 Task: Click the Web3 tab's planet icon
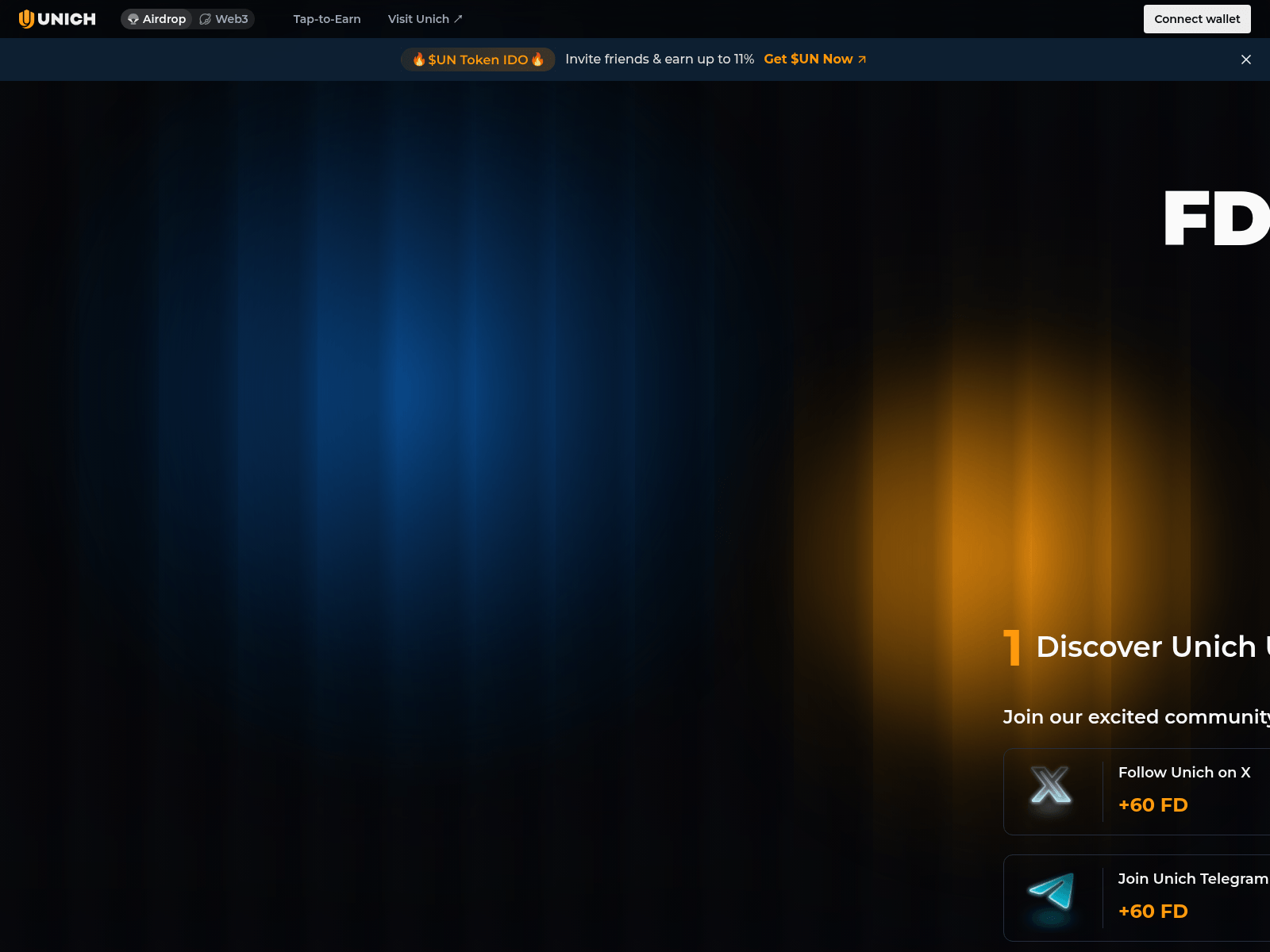click(x=205, y=19)
